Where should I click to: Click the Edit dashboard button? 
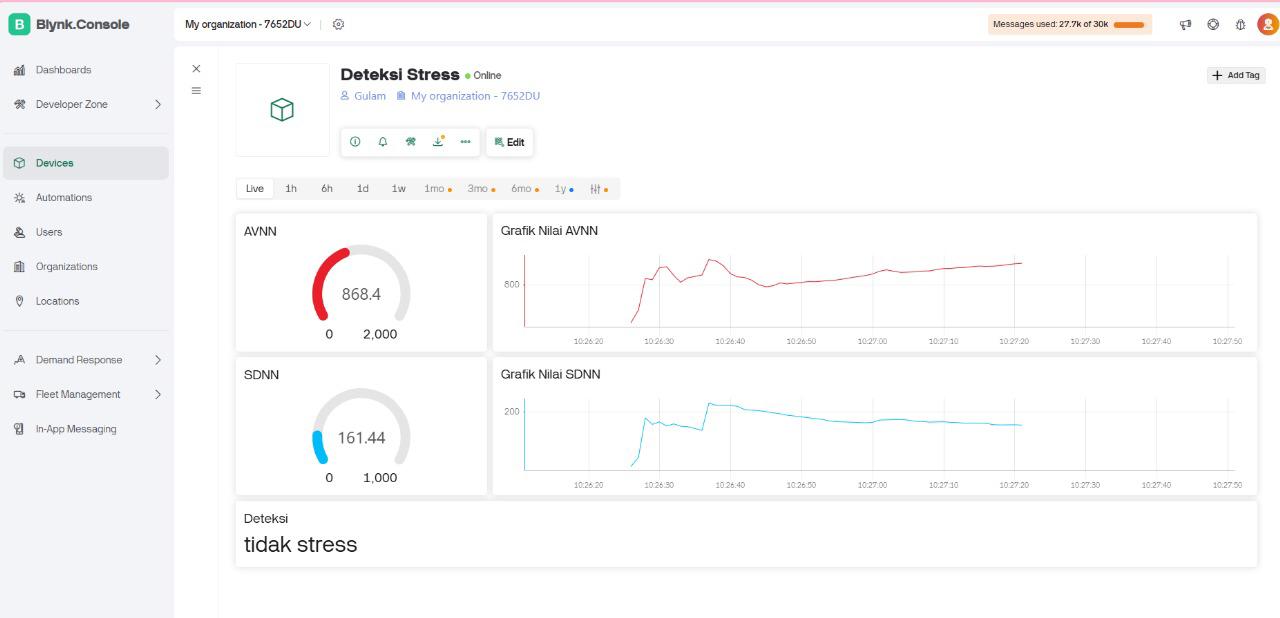[x=509, y=142]
